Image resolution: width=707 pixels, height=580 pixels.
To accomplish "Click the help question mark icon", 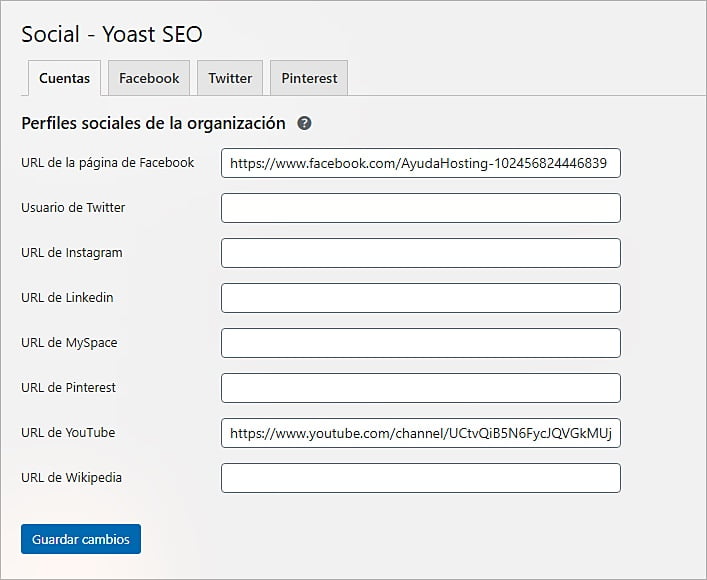I will (x=304, y=124).
